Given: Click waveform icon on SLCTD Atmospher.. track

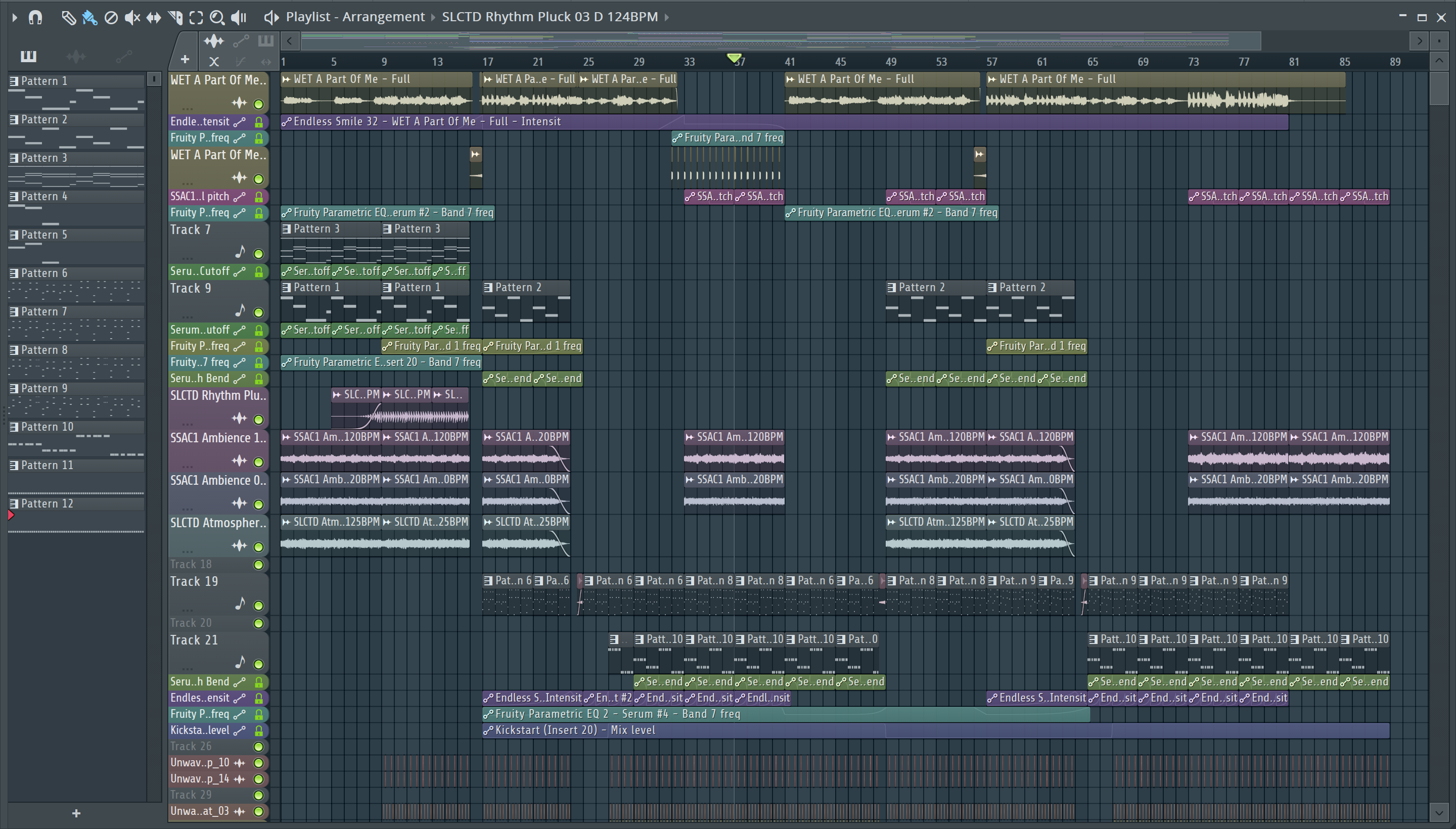Looking at the screenshot, I should click(239, 545).
